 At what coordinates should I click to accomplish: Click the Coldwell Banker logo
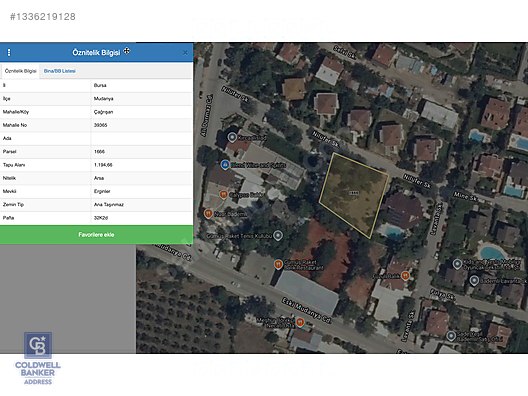38,358
